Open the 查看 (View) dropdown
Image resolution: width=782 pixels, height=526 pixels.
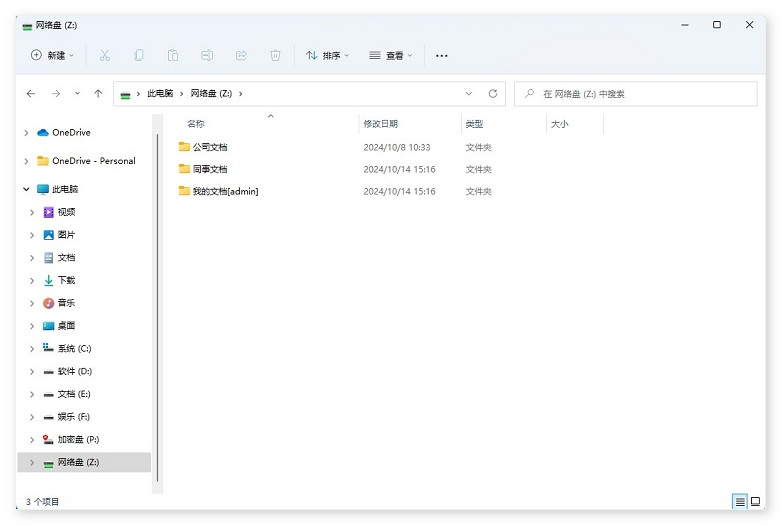(x=391, y=55)
